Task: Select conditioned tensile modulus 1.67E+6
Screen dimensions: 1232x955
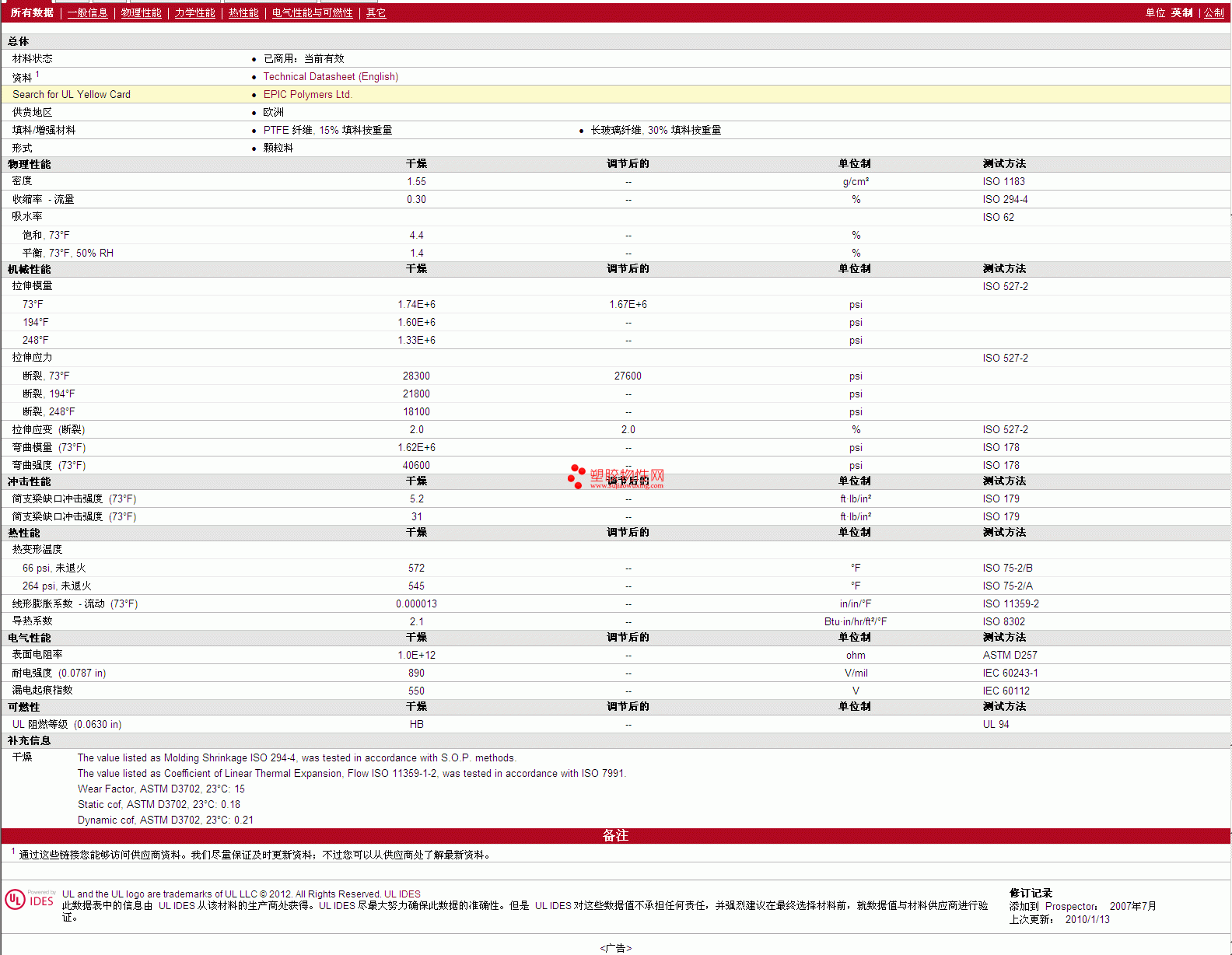Action: [x=628, y=304]
